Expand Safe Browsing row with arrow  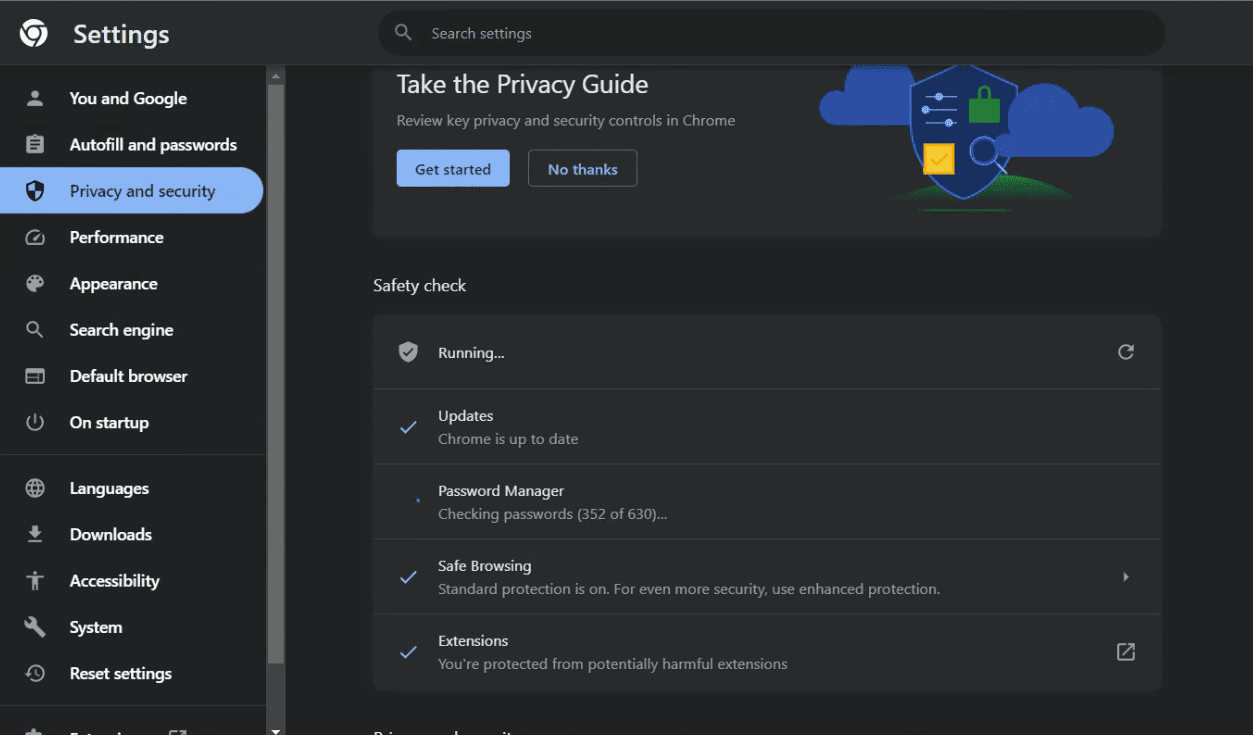click(1126, 577)
